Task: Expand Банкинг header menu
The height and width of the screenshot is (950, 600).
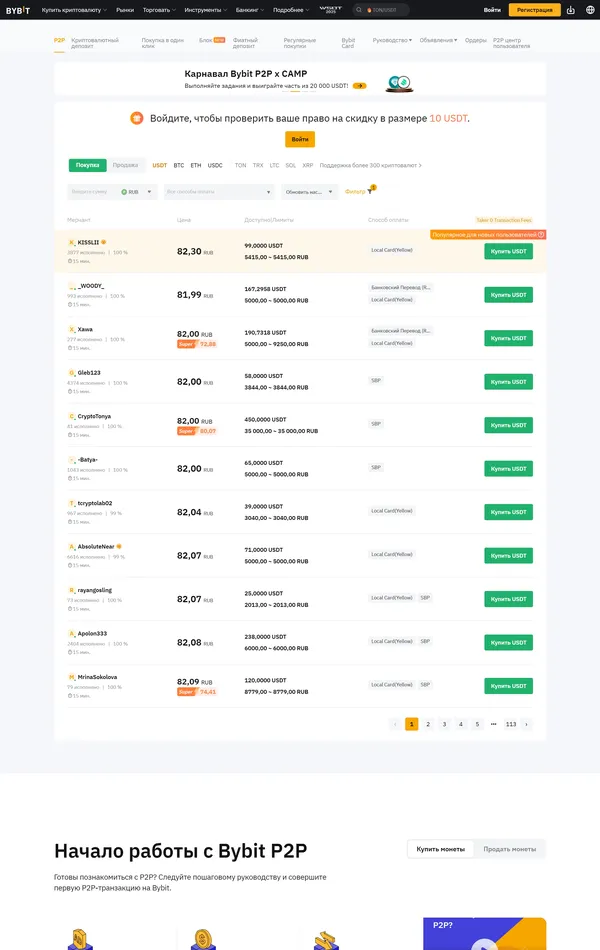Action: point(250,10)
